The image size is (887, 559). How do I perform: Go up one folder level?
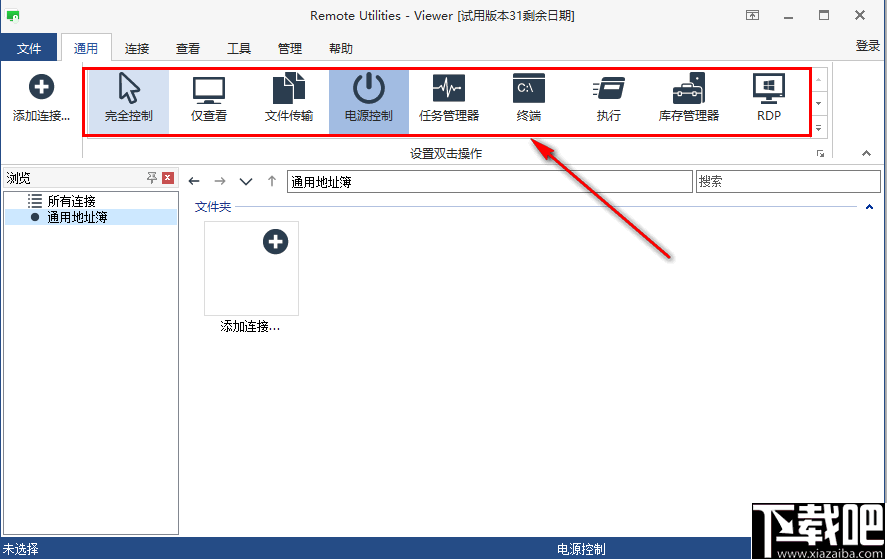tap(272, 181)
